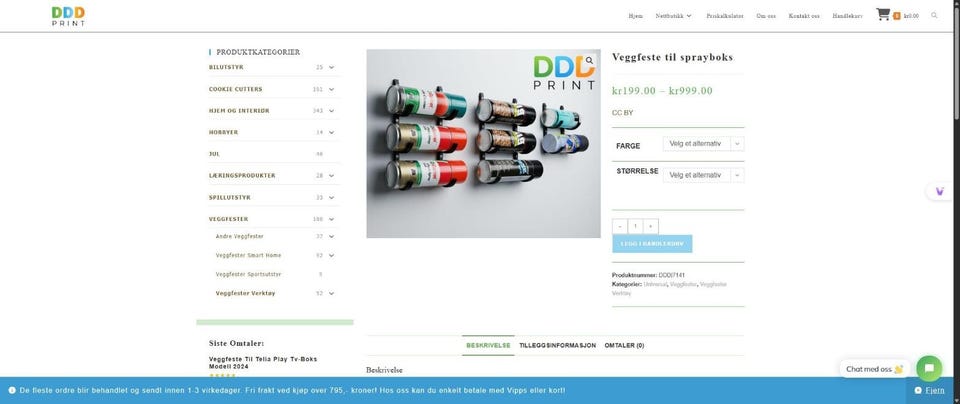Screen dimensions: 960x404
Task: Expand the Læringsprodukter category
Action: point(331,176)
